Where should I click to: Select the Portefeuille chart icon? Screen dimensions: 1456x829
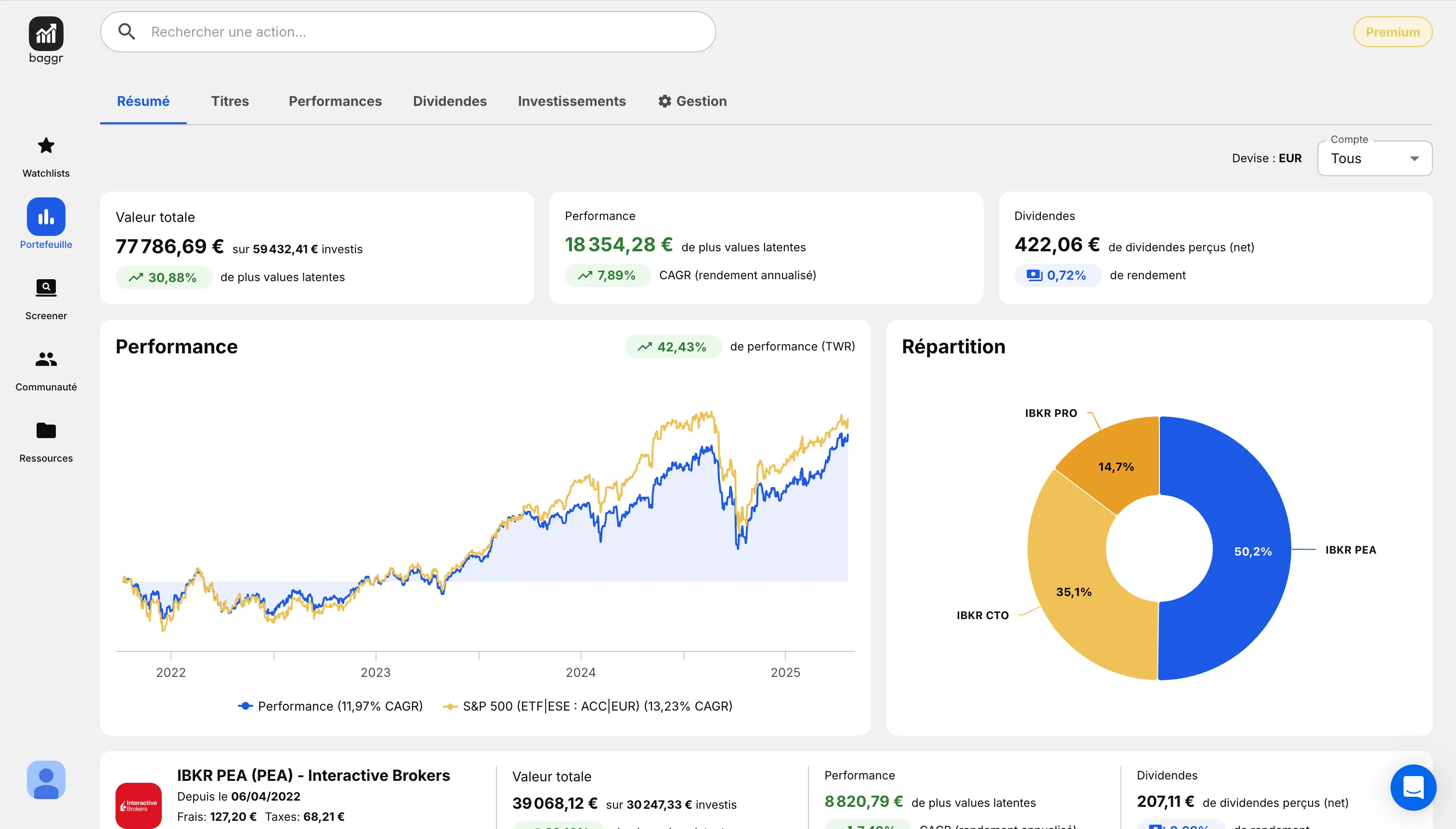tap(46, 216)
